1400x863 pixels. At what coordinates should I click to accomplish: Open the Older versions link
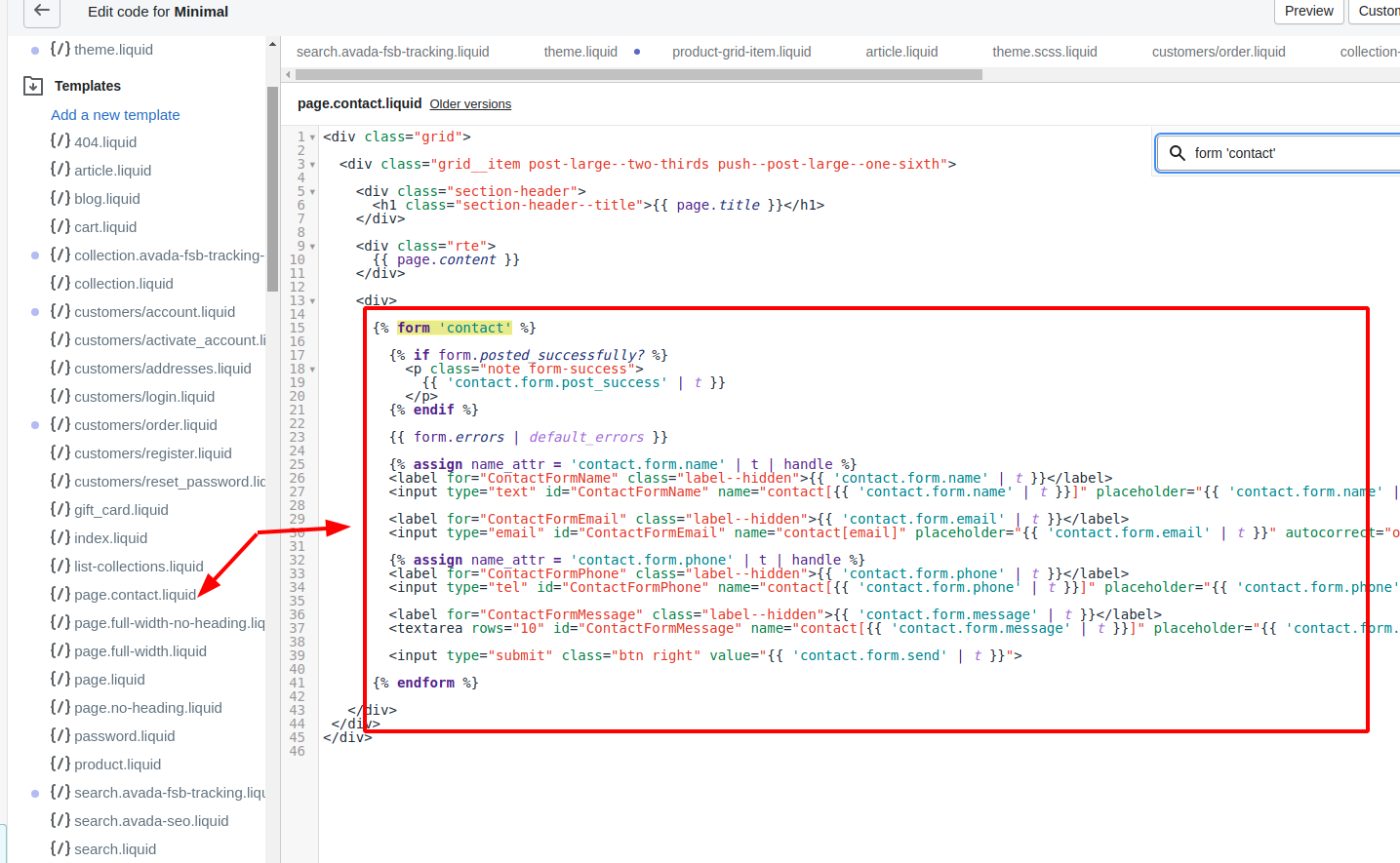pyautogui.click(x=470, y=104)
